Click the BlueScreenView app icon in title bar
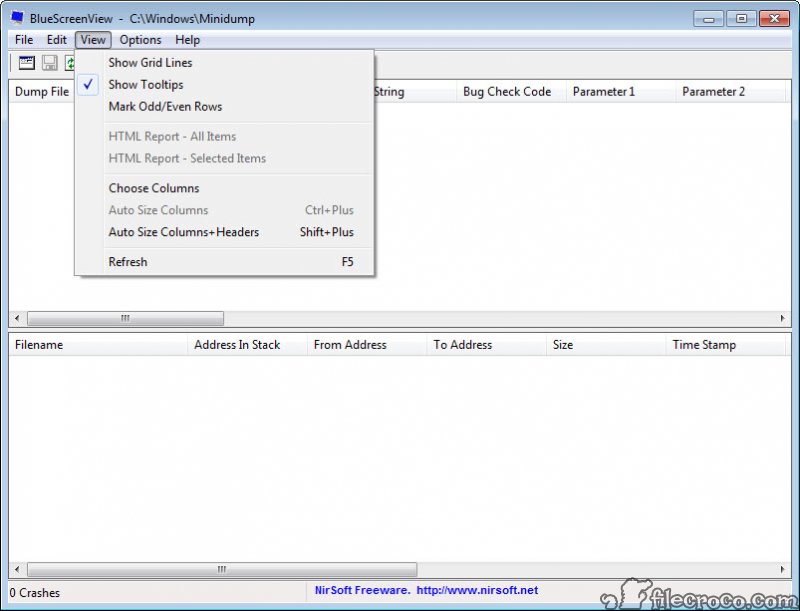800x611 pixels. pyautogui.click(x=17, y=18)
